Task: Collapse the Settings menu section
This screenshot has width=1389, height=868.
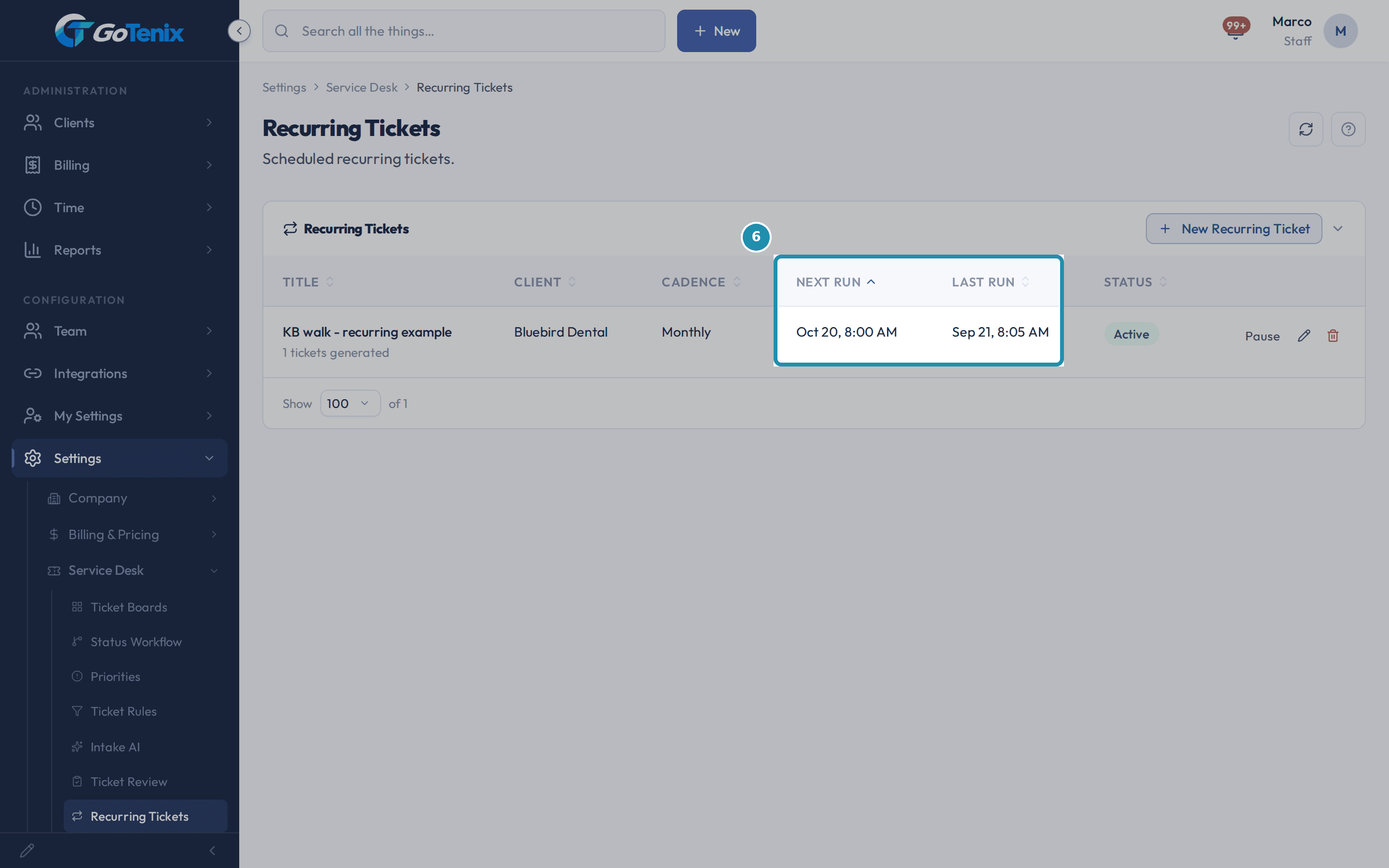Action: [x=120, y=458]
